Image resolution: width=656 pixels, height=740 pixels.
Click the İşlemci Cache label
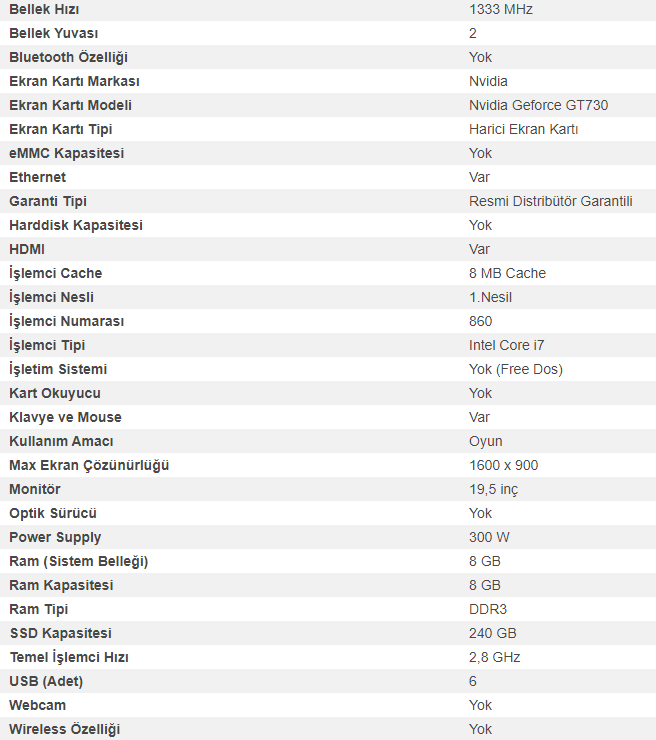click(55, 273)
